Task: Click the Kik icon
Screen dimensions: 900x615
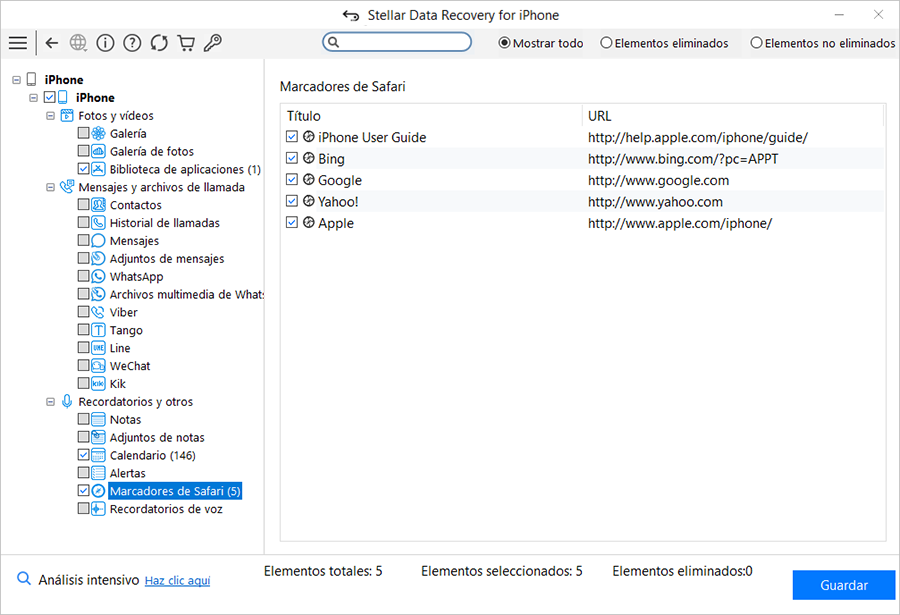Action: coord(99,383)
